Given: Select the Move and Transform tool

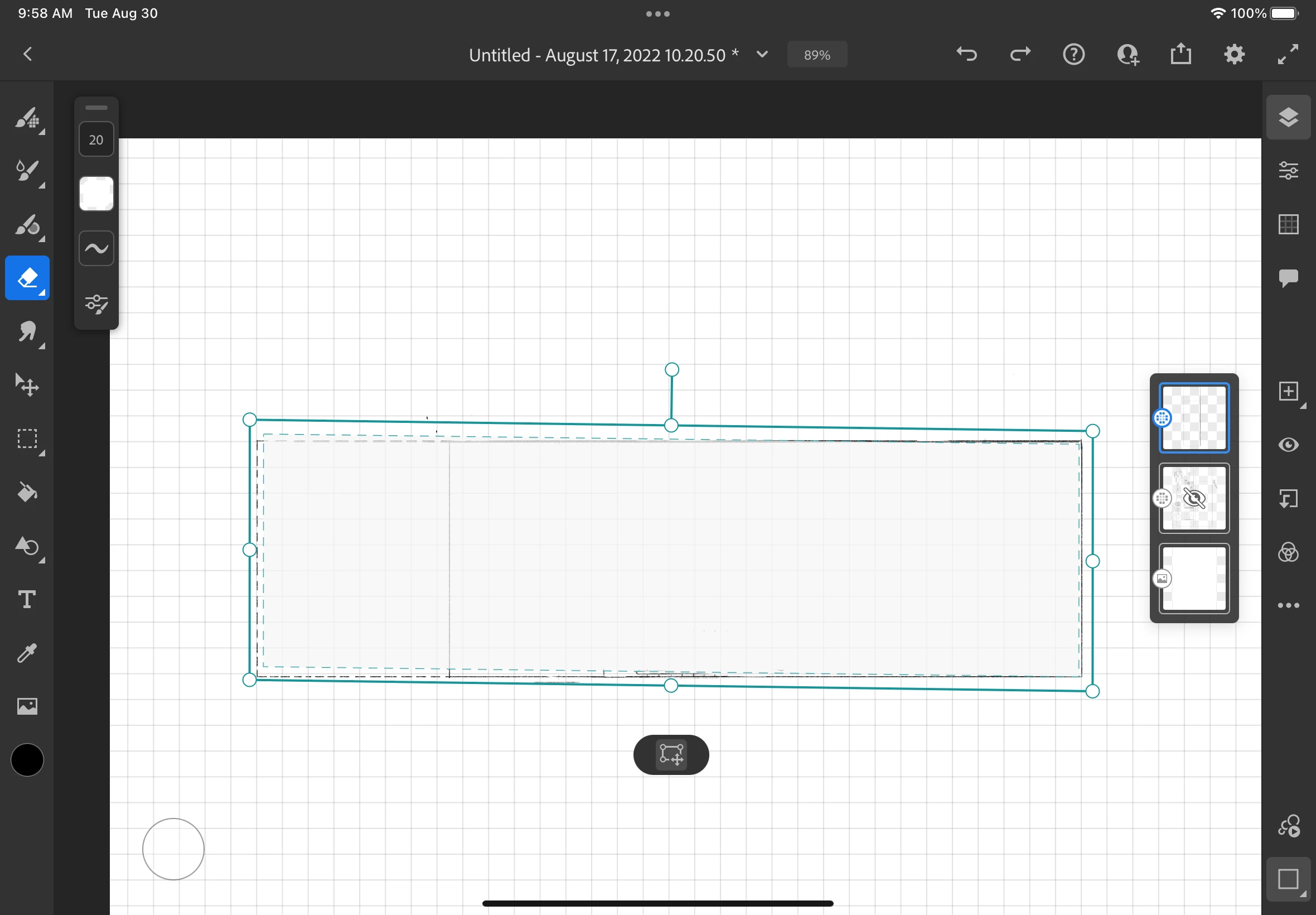Looking at the screenshot, I should point(27,384).
